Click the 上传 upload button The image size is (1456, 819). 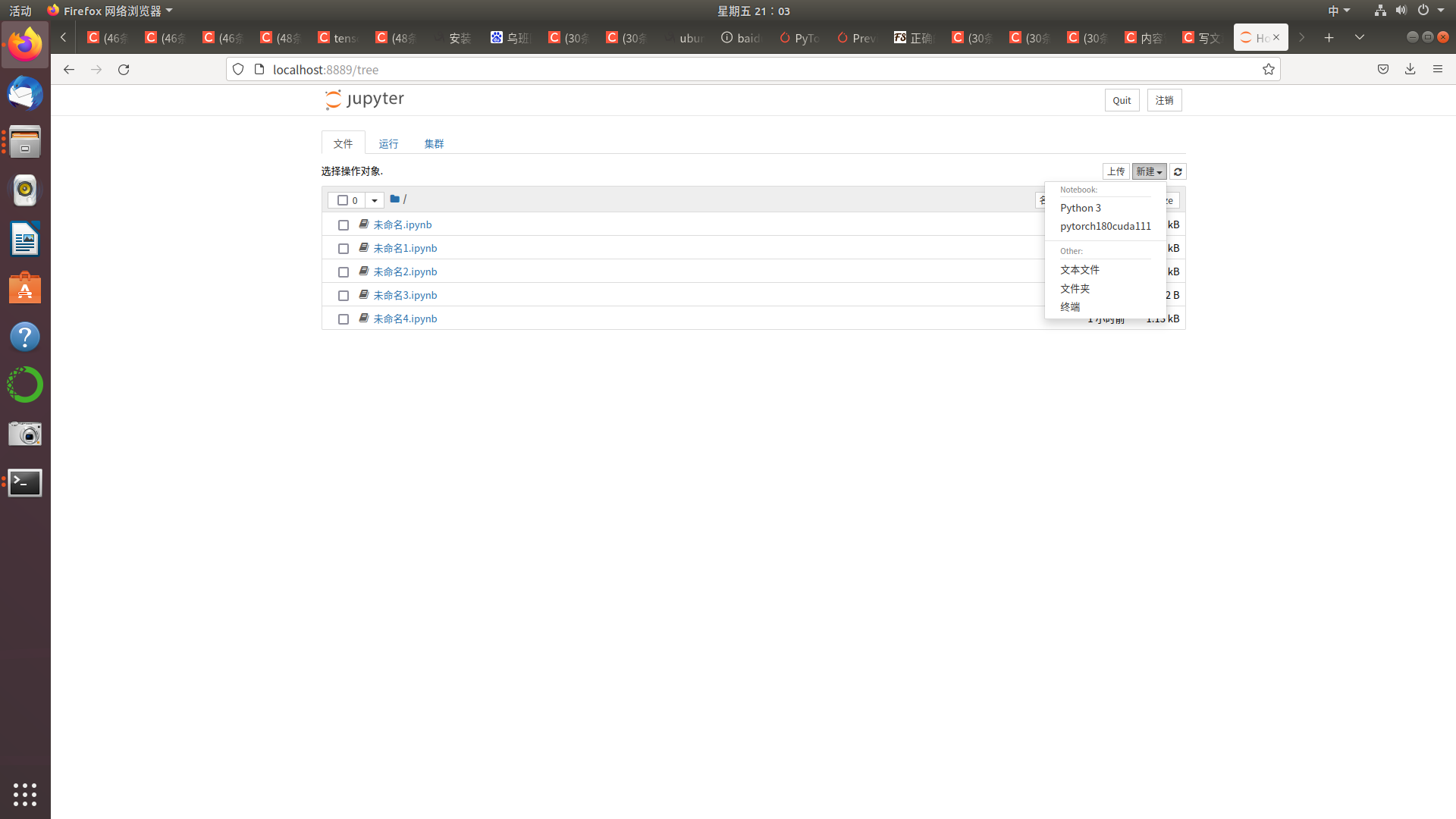(1116, 172)
